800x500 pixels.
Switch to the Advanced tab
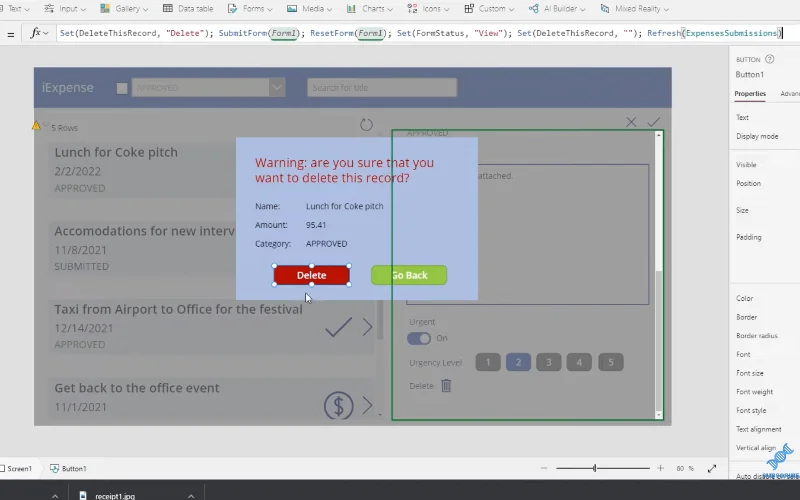click(x=790, y=94)
